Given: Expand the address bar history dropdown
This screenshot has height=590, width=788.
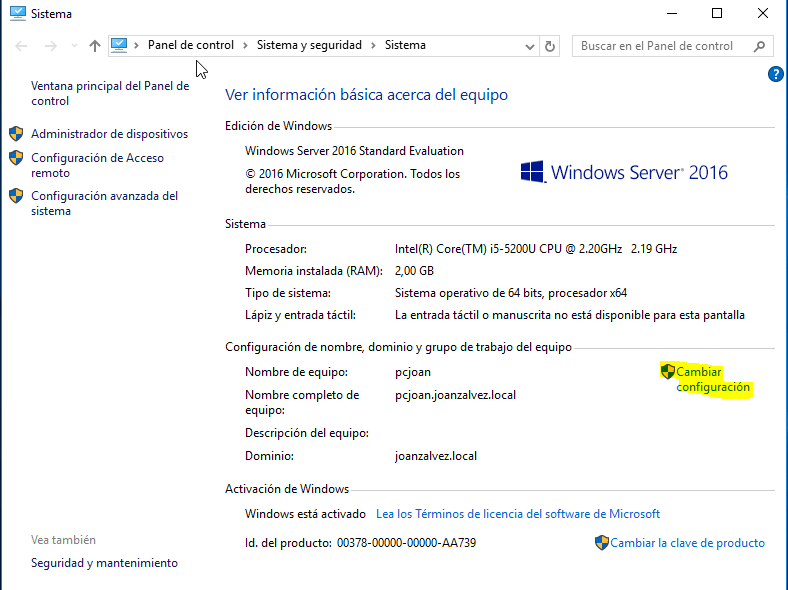Looking at the screenshot, I should 530,46.
